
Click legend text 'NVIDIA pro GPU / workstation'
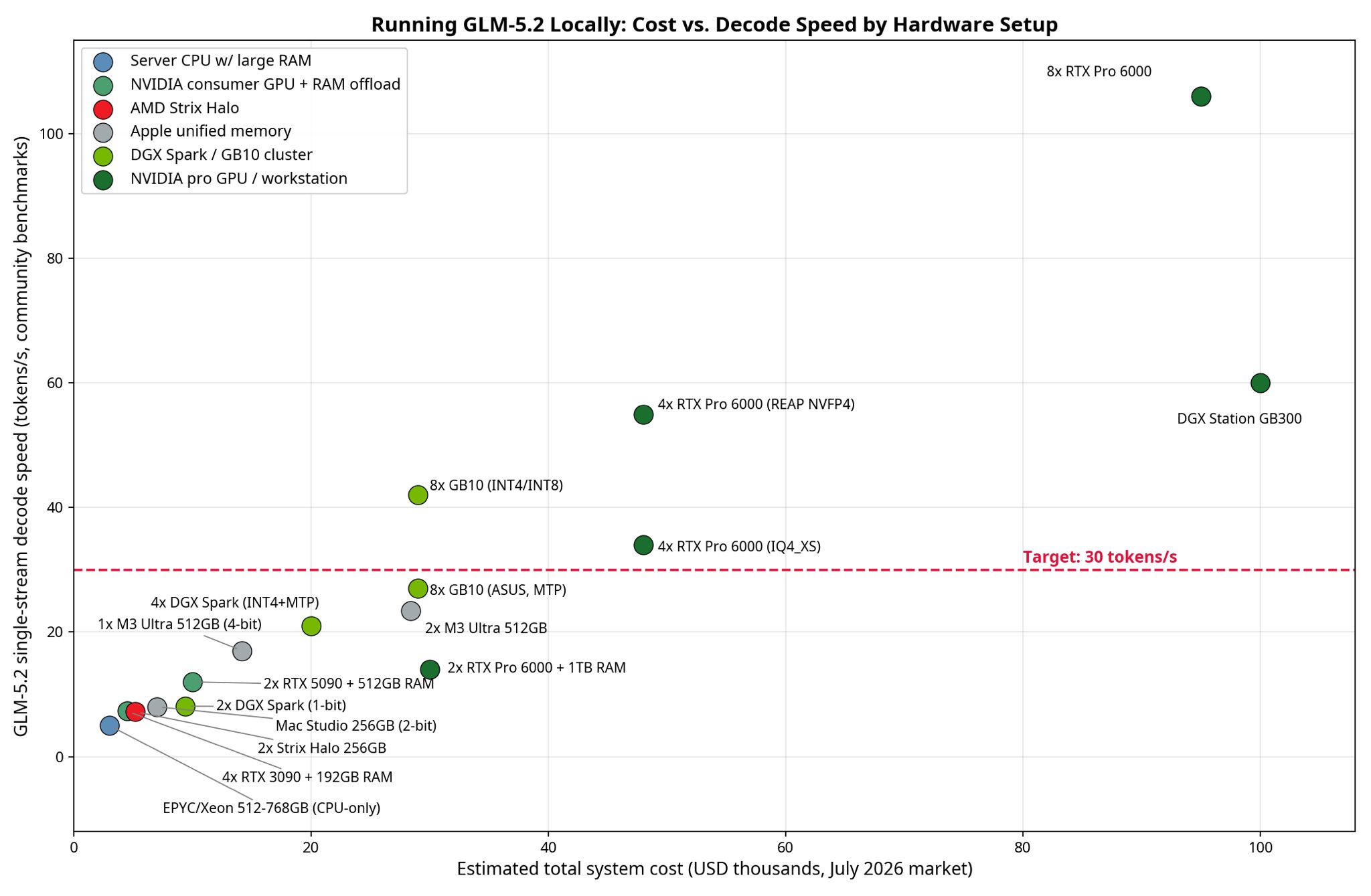coord(239,179)
